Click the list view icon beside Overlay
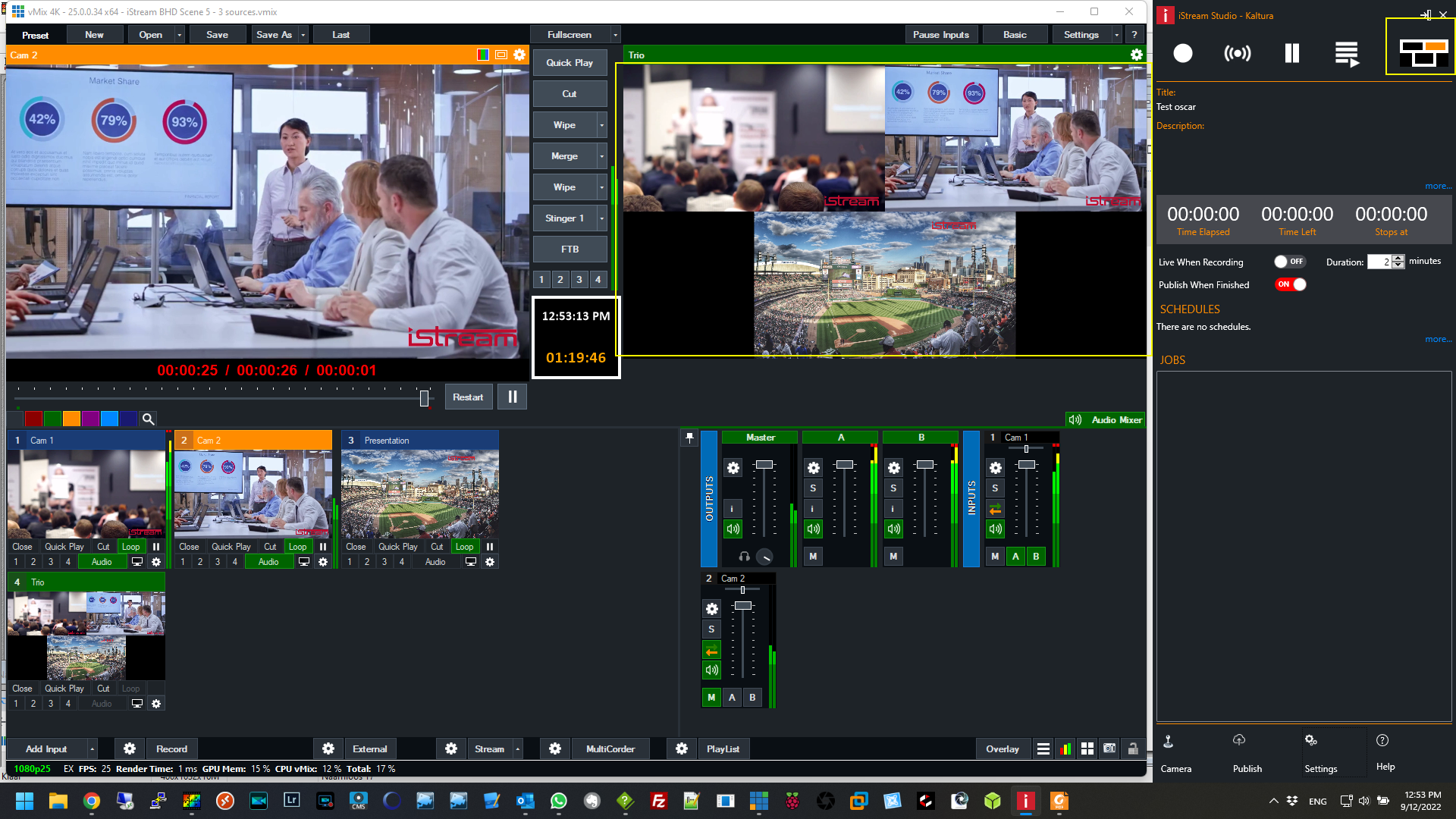 1043,749
